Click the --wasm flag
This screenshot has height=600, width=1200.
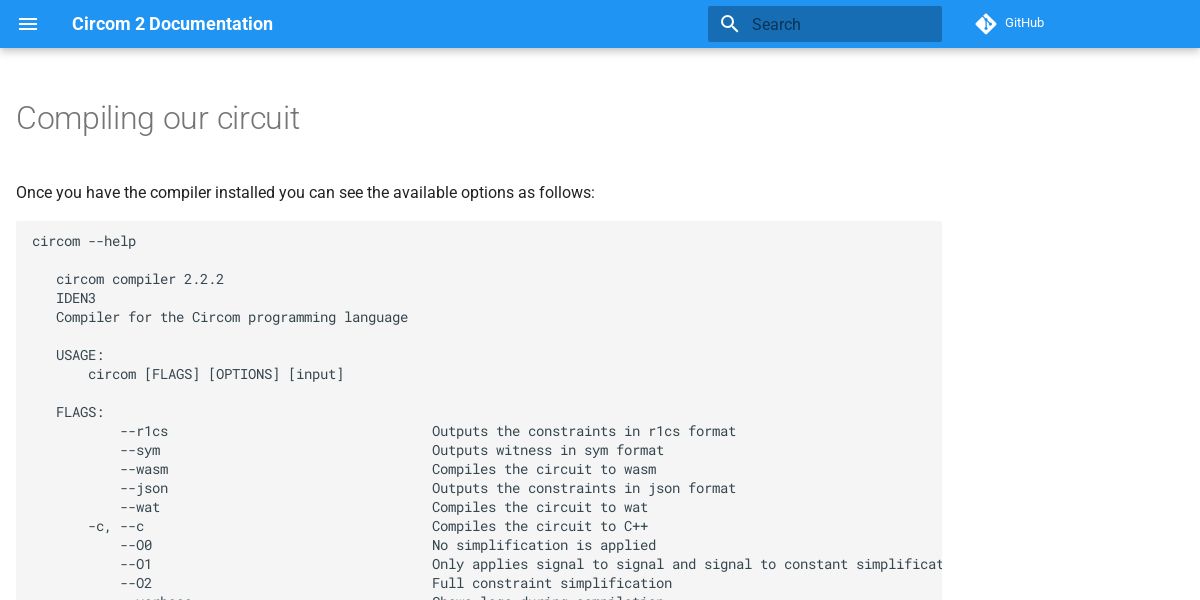144,469
